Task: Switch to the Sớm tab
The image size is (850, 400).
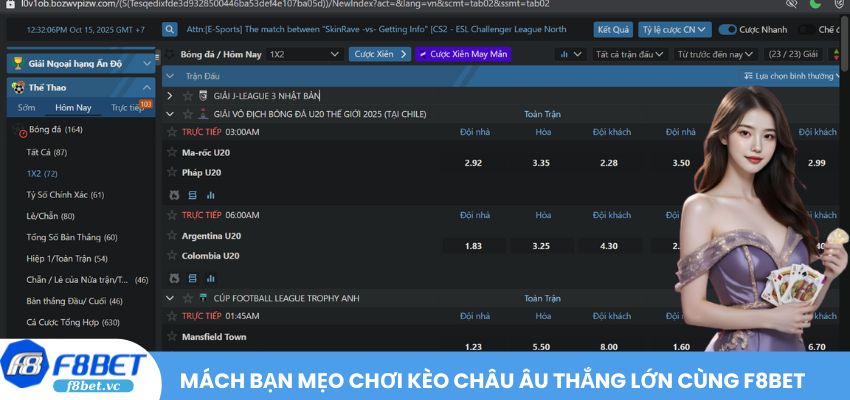Action: click(27, 107)
